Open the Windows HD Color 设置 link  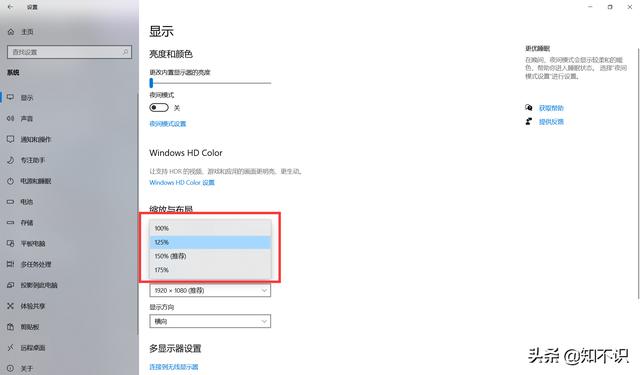point(182,182)
